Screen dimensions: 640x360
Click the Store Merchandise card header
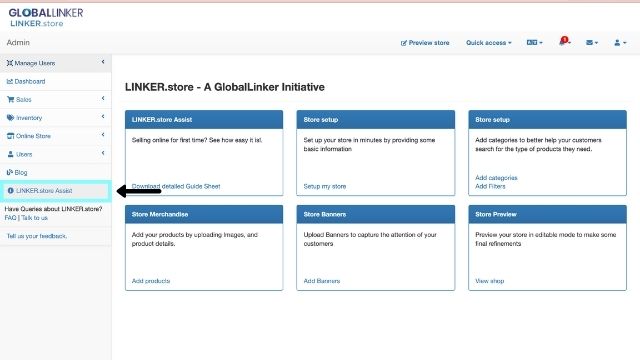click(204, 214)
